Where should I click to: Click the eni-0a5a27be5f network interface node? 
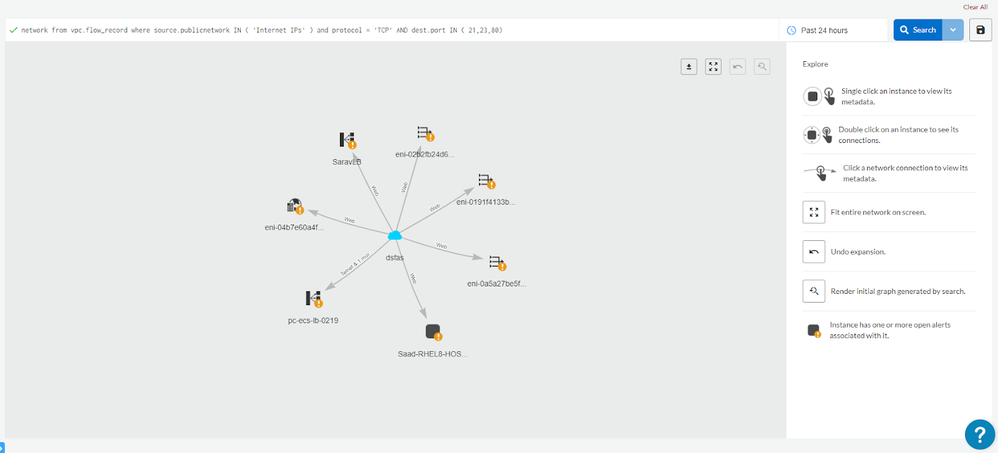click(496, 262)
